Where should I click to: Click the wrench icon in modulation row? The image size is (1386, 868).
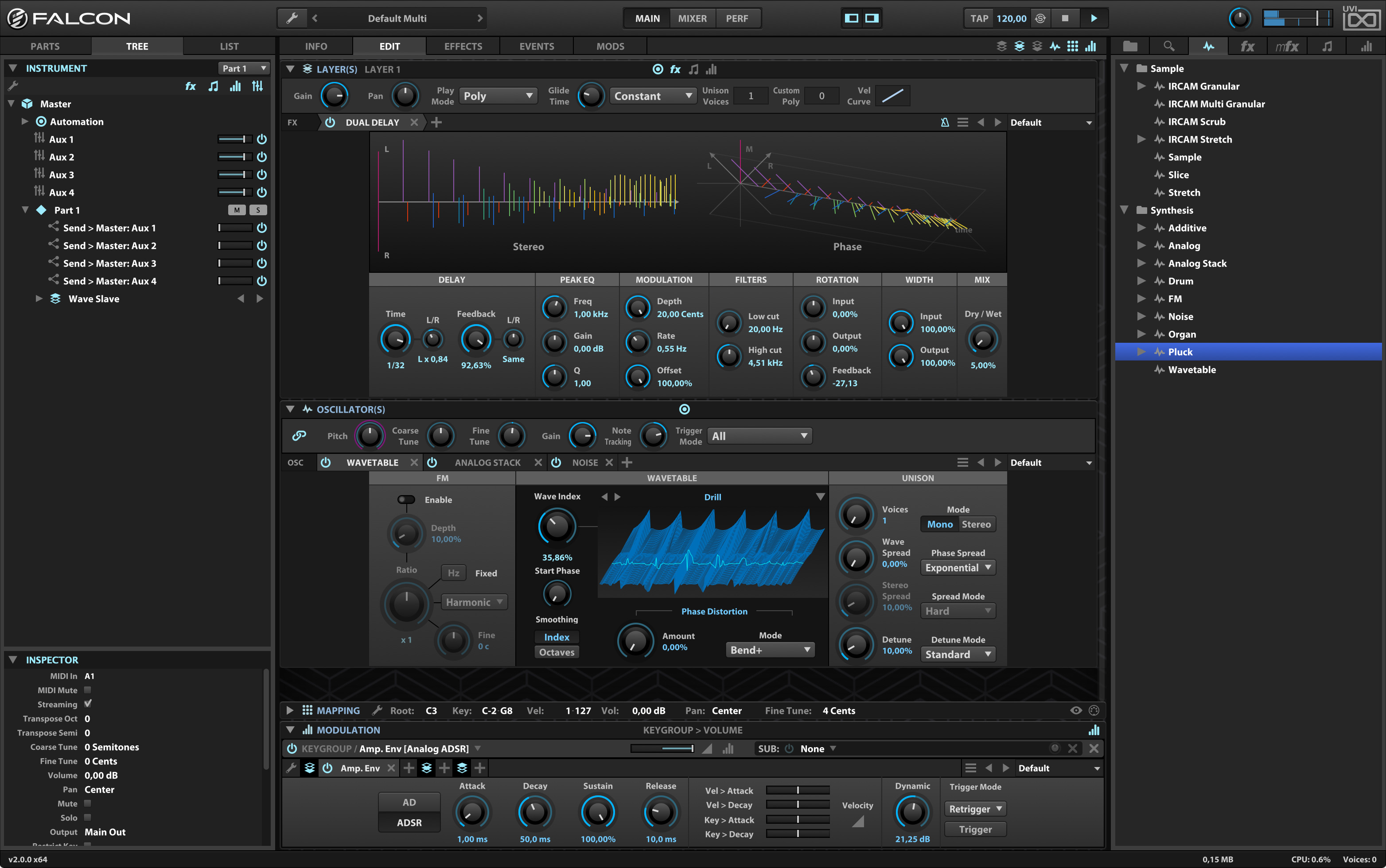pos(292,768)
